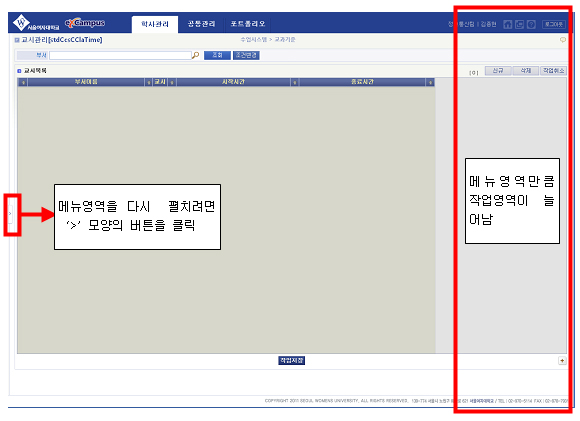Click the window popup icon in header
Screen dimensions: 580x421
519,24
